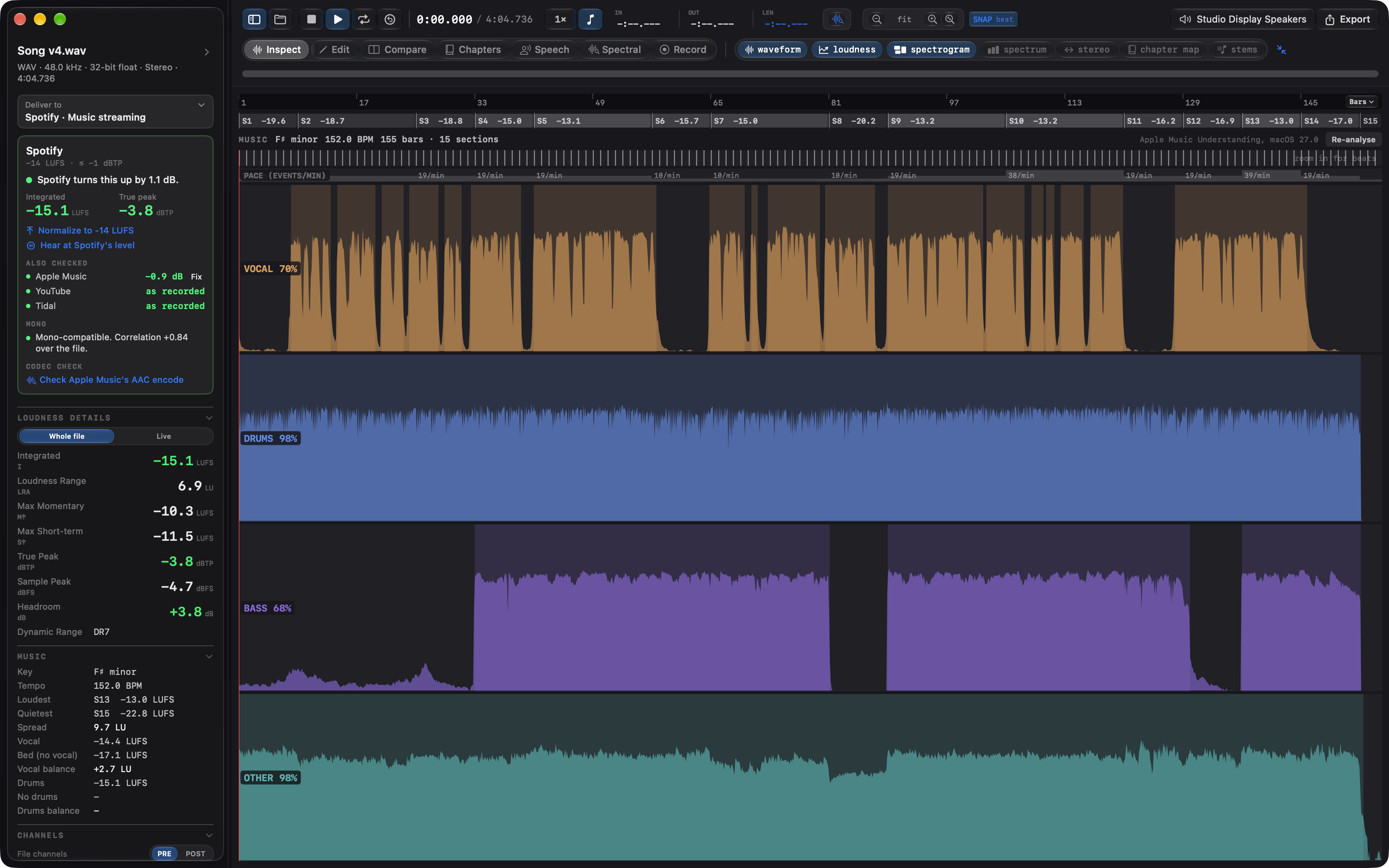Open file with the folder icon

click(x=280, y=19)
